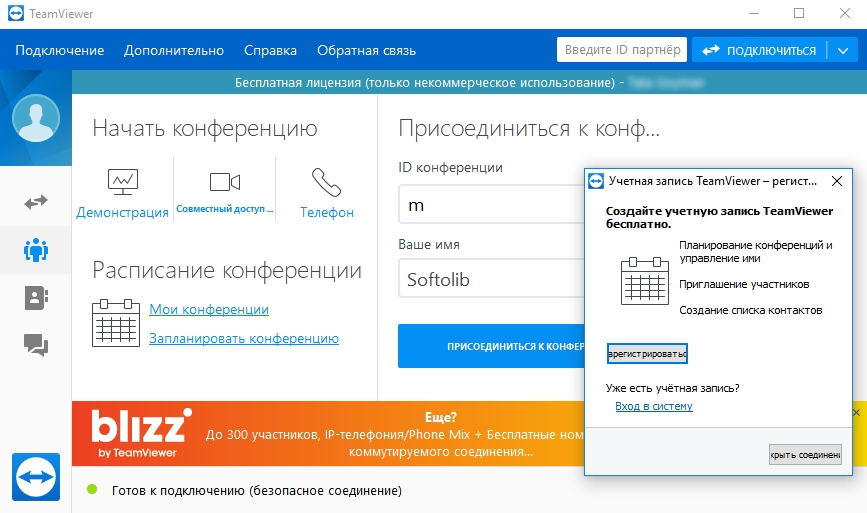Start a Телефон phone conference
This screenshot has height=513, width=867.
pos(327,193)
